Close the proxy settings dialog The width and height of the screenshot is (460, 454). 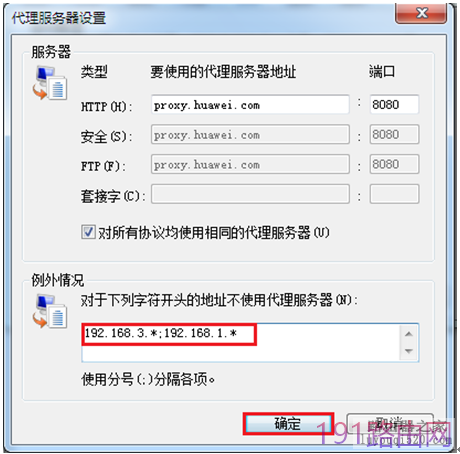[x=421, y=13]
